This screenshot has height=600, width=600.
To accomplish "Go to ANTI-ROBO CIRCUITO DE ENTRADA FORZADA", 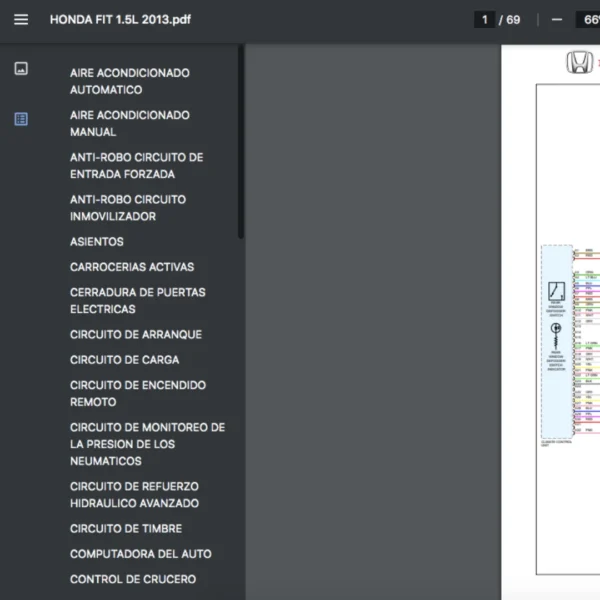I will [136, 166].
